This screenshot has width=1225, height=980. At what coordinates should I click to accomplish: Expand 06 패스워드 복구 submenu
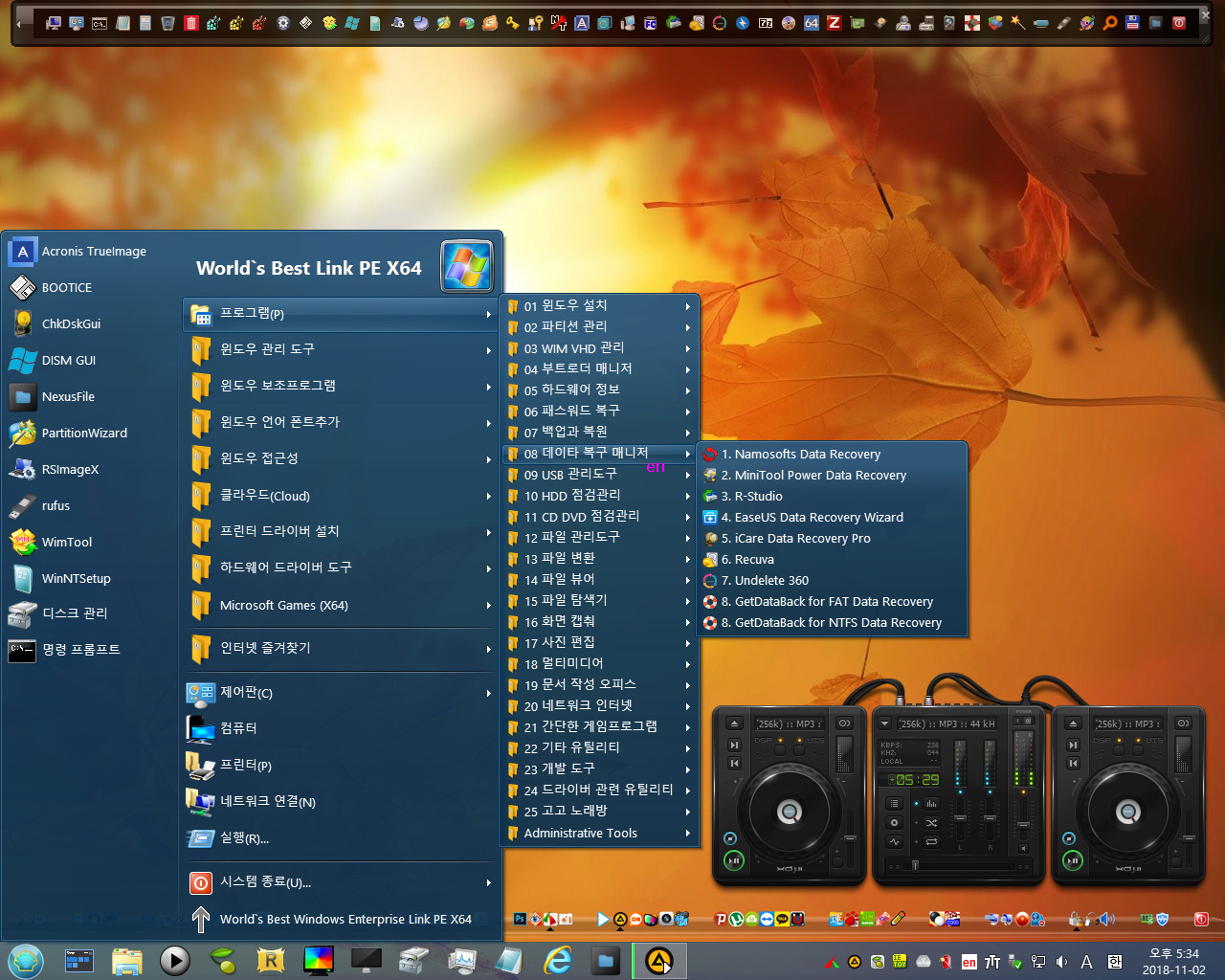pos(600,411)
